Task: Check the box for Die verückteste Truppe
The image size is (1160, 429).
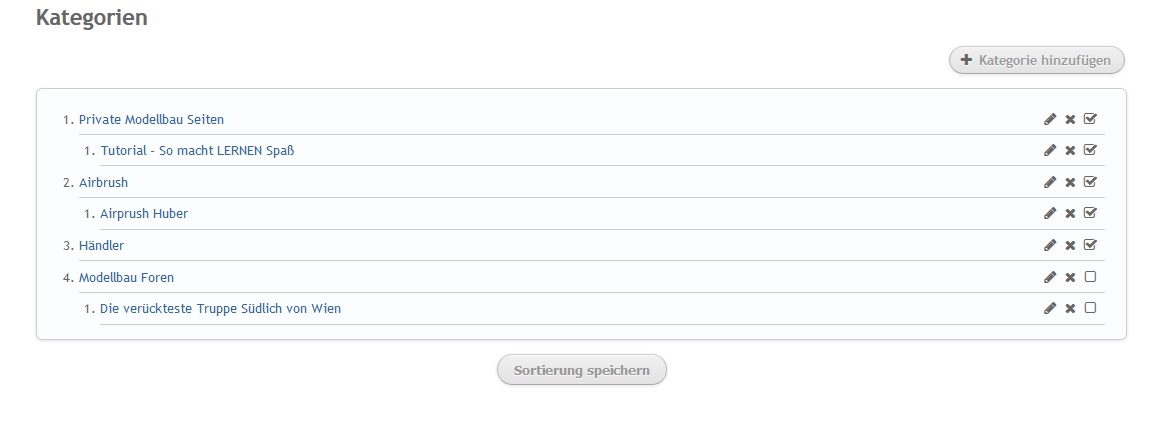Action: (x=1090, y=308)
